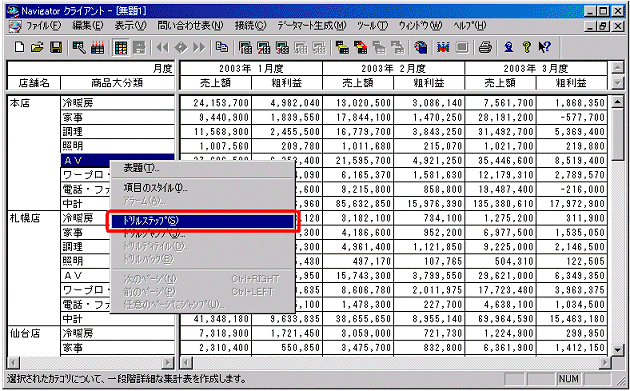Click the printer icon in the toolbar

point(485,47)
